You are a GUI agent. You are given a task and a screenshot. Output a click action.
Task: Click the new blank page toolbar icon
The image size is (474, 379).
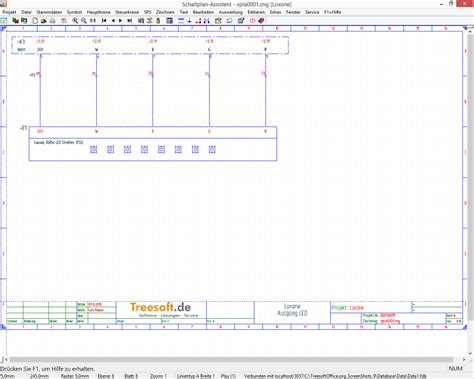point(35,21)
